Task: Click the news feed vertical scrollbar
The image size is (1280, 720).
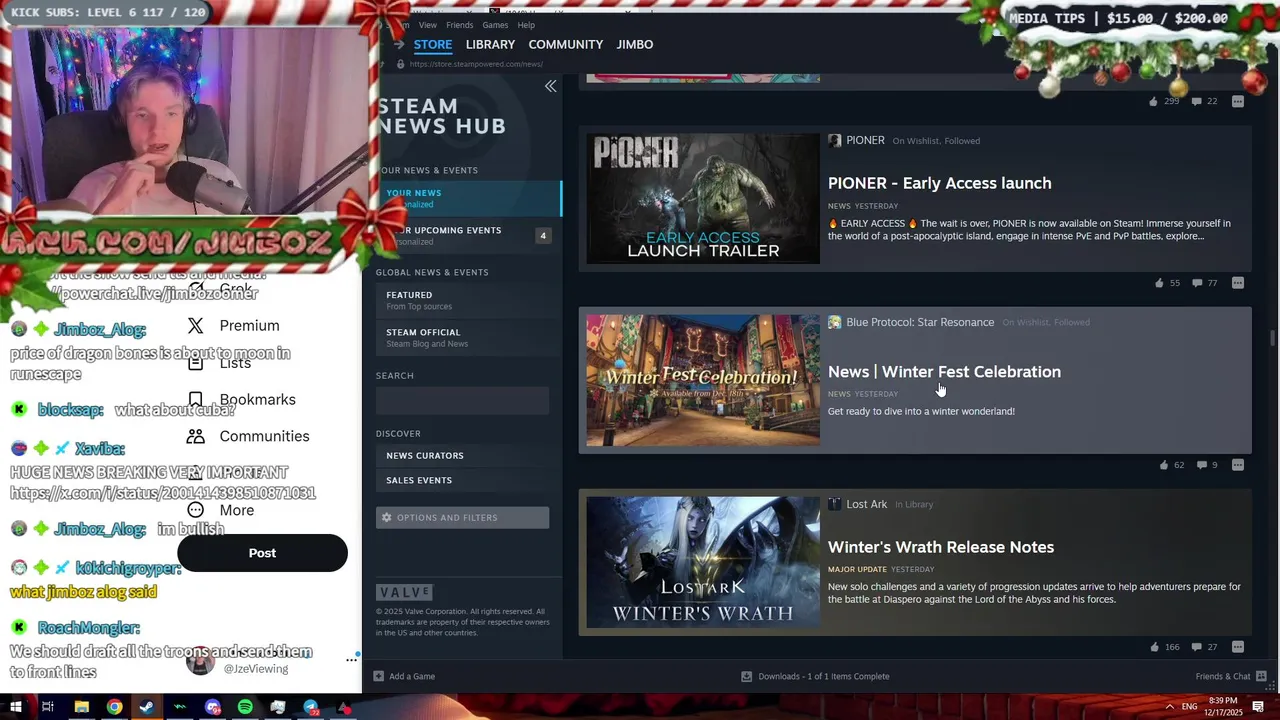Action: click(x=1273, y=338)
